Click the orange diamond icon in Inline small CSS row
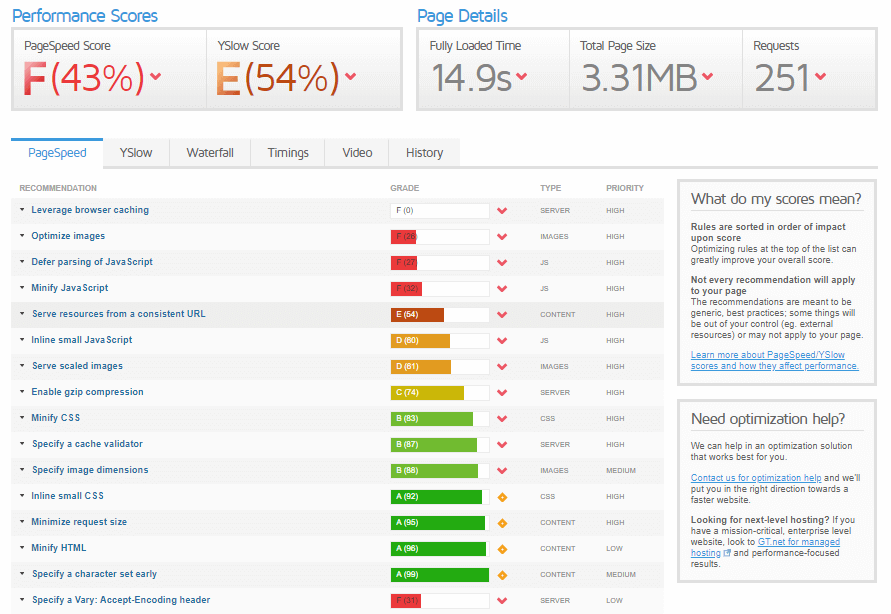This screenshot has height=614, width=891. click(x=502, y=497)
